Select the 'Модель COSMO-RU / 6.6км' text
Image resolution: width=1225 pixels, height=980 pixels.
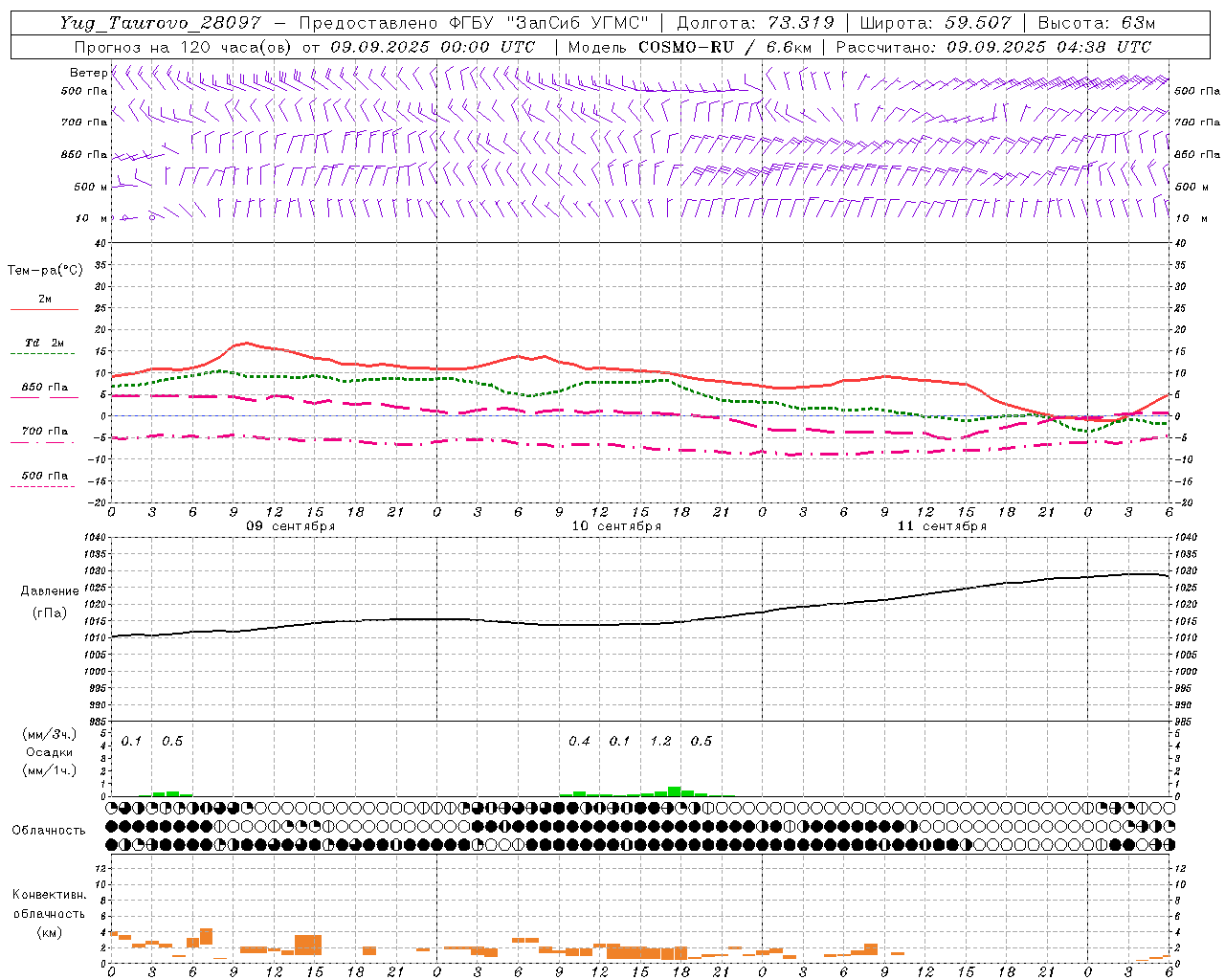pyautogui.click(x=691, y=47)
